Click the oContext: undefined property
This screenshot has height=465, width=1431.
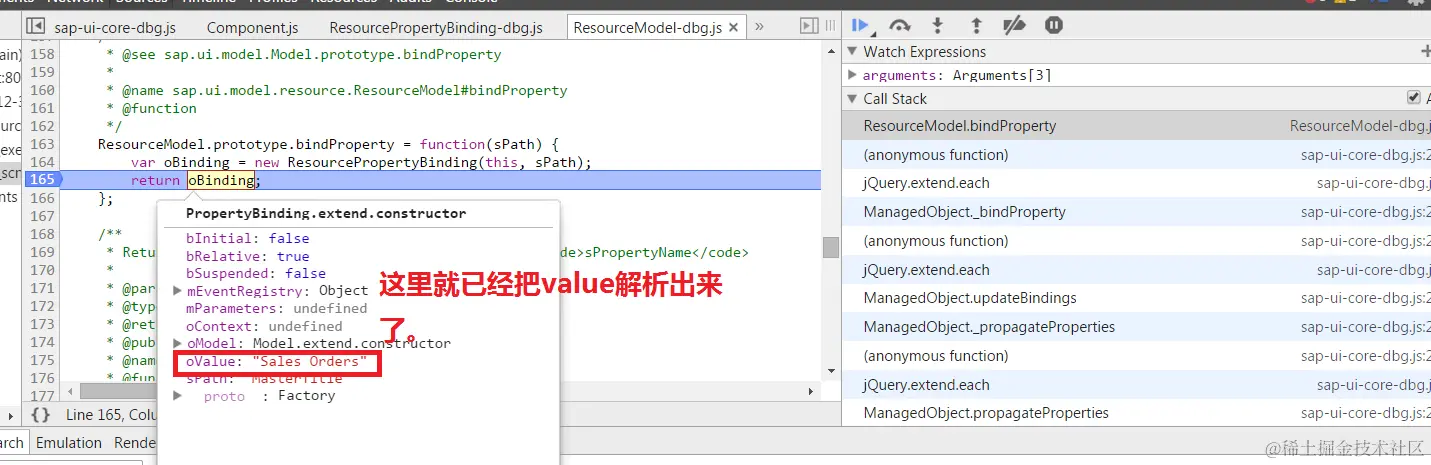[264, 326]
